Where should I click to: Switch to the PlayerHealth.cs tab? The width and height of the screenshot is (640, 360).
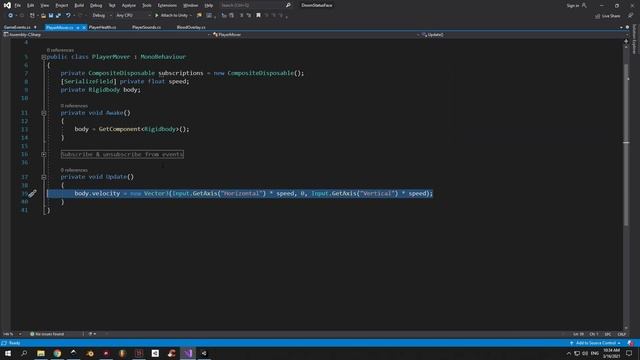click(102, 27)
